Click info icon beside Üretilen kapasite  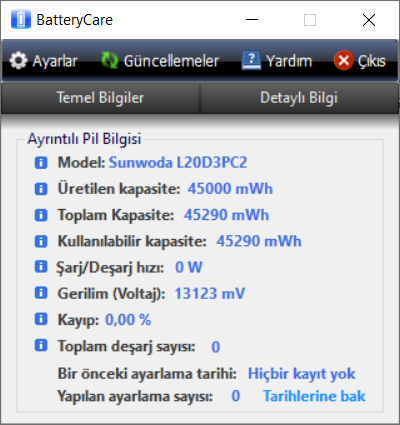point(41,189)
